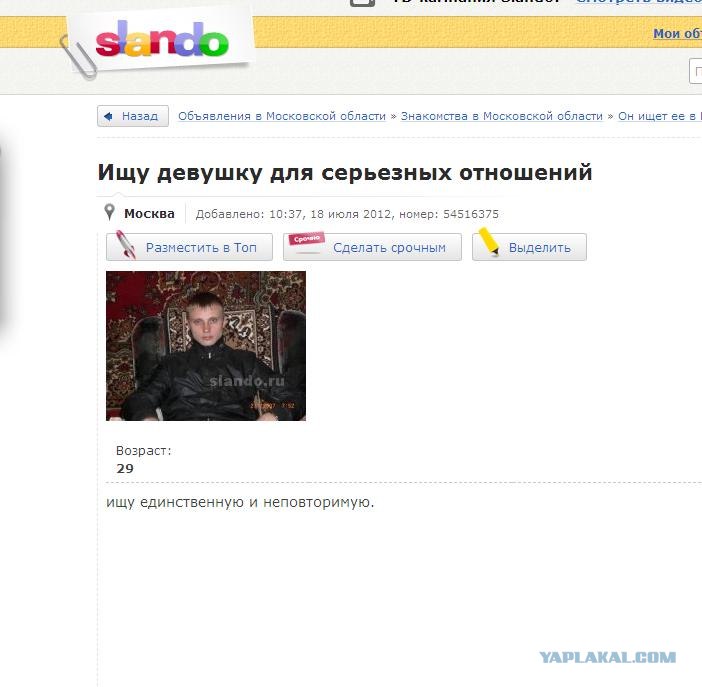Open the ad photo thumbnail

[x=206, y=346]
